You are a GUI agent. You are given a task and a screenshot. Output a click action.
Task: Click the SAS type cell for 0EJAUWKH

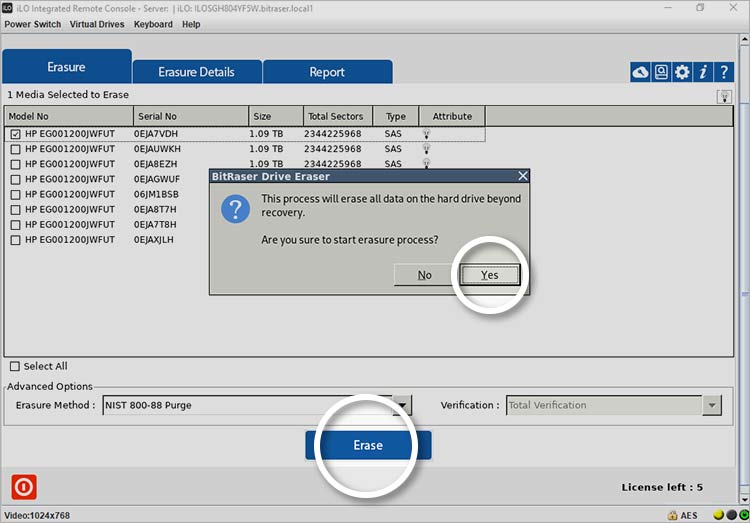(393, 149)
